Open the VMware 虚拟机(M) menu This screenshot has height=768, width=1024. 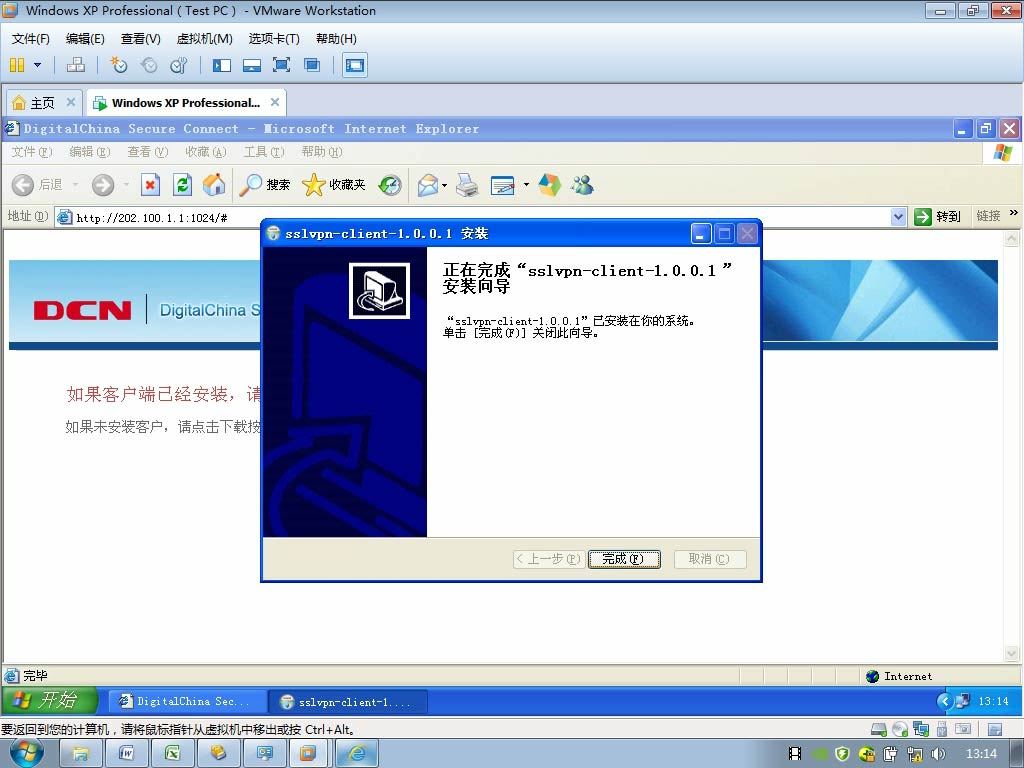click(204, 39)
